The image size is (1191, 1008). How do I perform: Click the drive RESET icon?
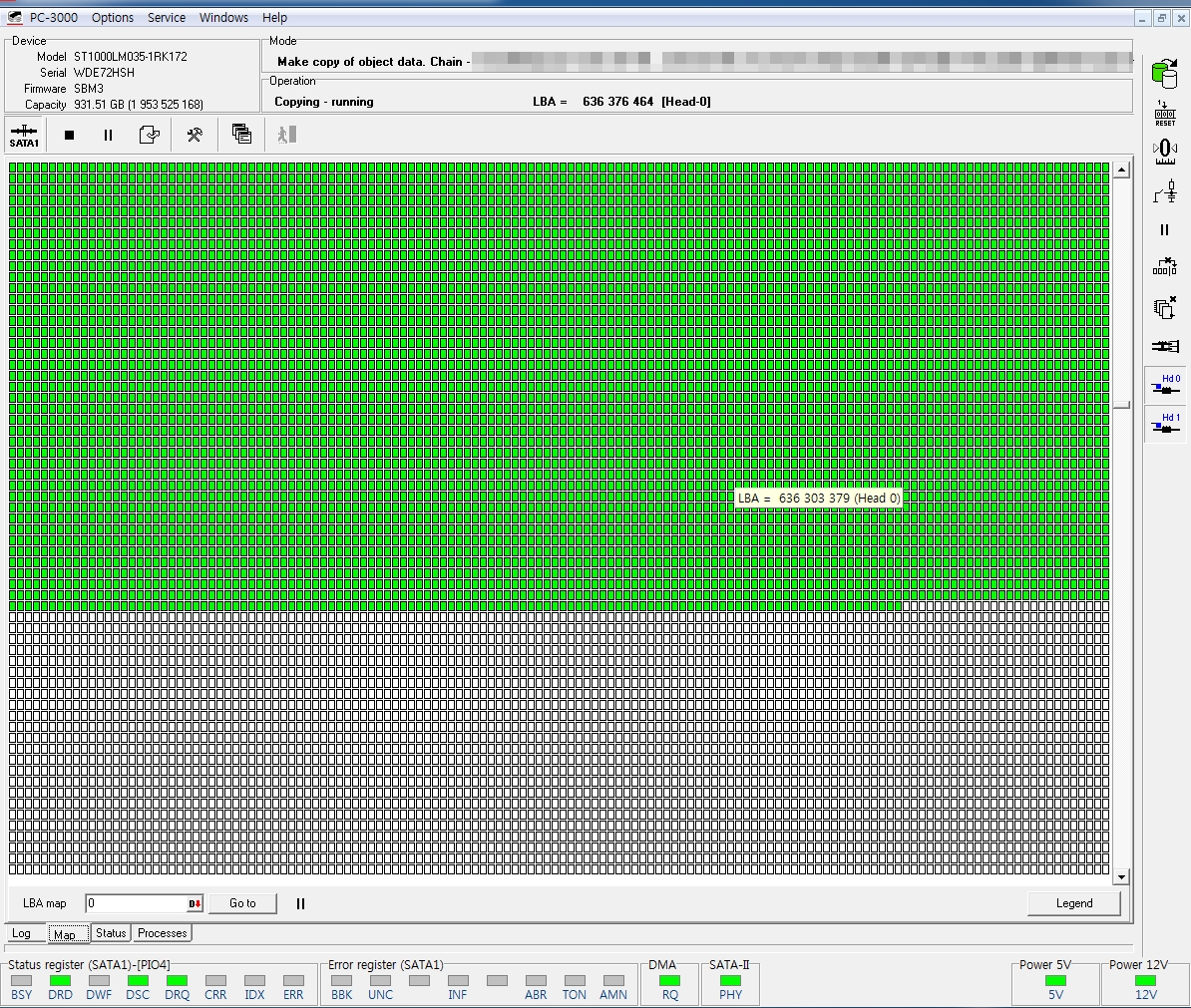click(1165, 113)
